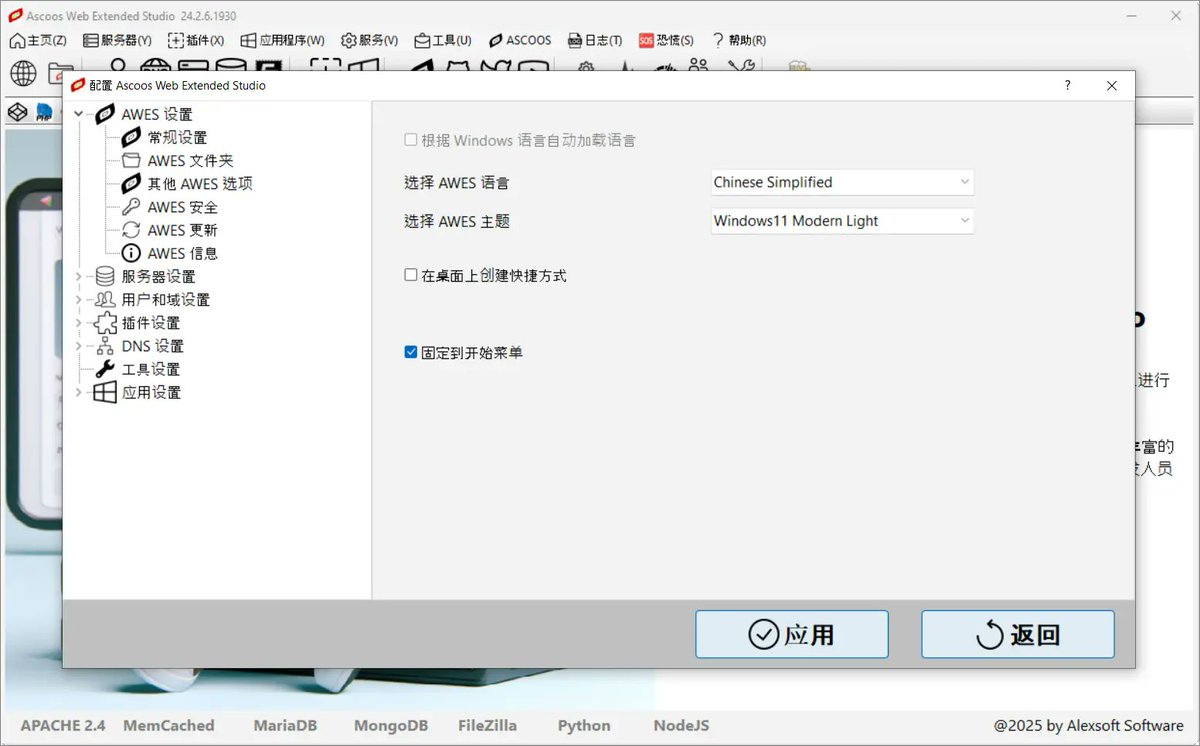Click the 应用 button

tap(791, 633)
